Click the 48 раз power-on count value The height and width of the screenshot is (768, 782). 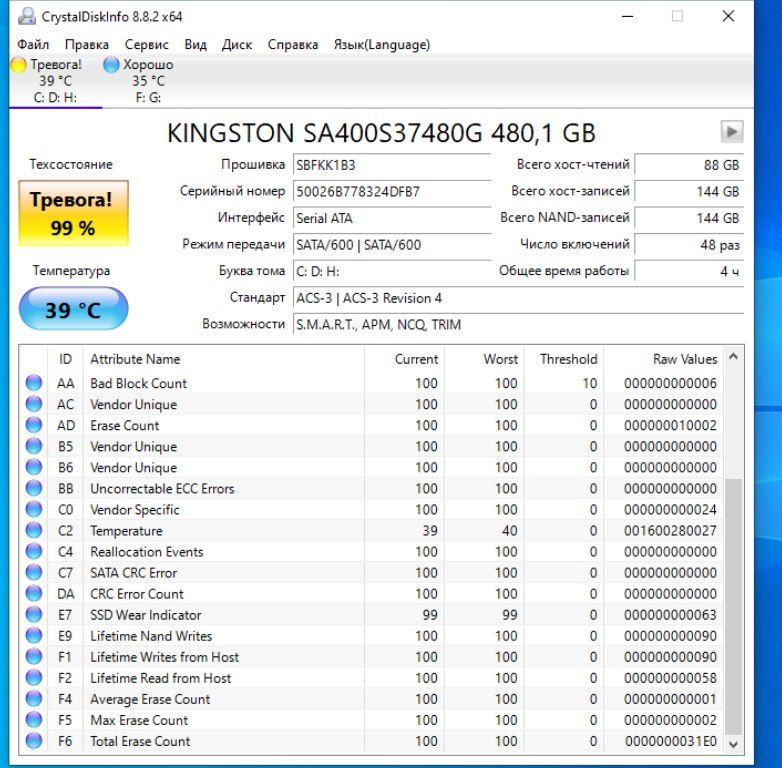689,245
